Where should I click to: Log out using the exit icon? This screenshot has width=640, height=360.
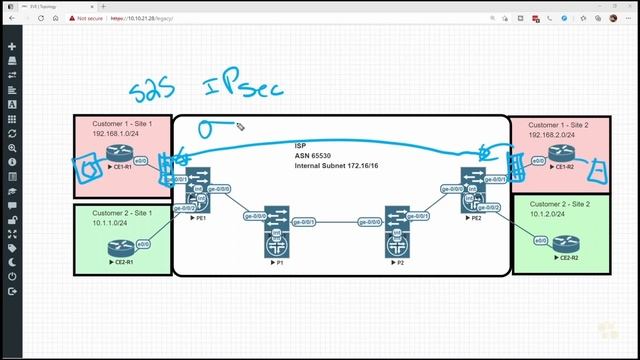(x=12, y=291)
